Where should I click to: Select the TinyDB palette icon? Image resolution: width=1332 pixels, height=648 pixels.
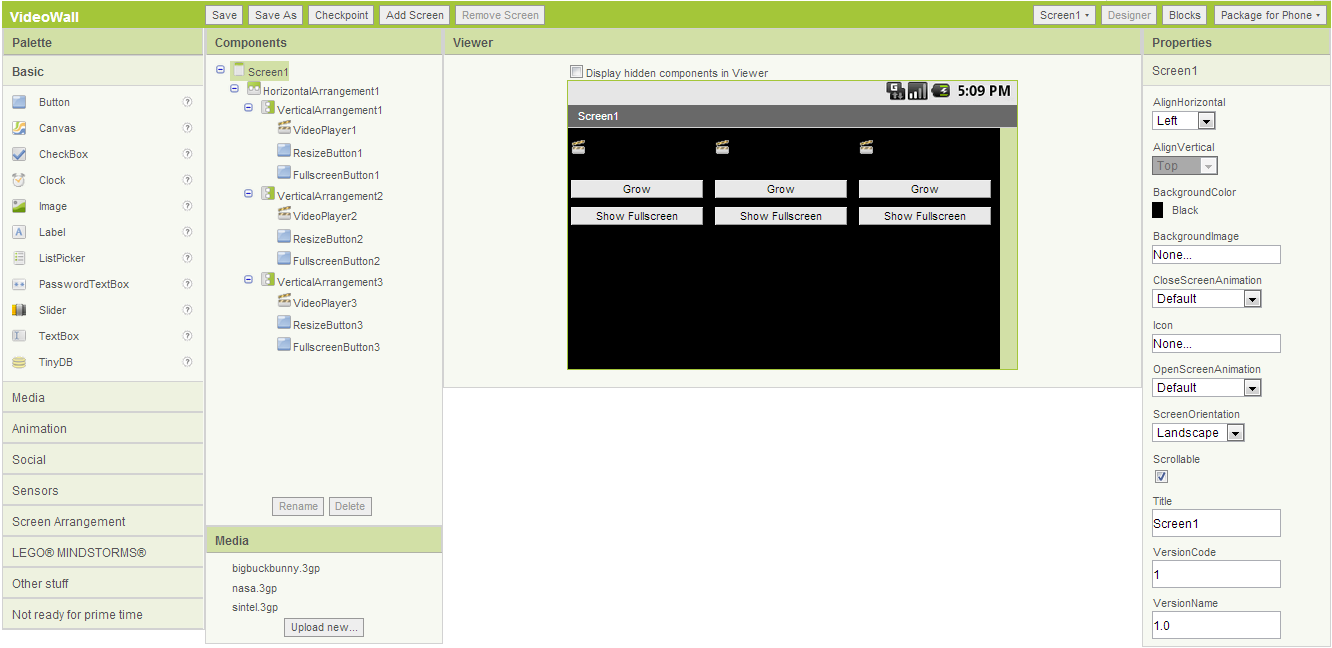point(19,362)
